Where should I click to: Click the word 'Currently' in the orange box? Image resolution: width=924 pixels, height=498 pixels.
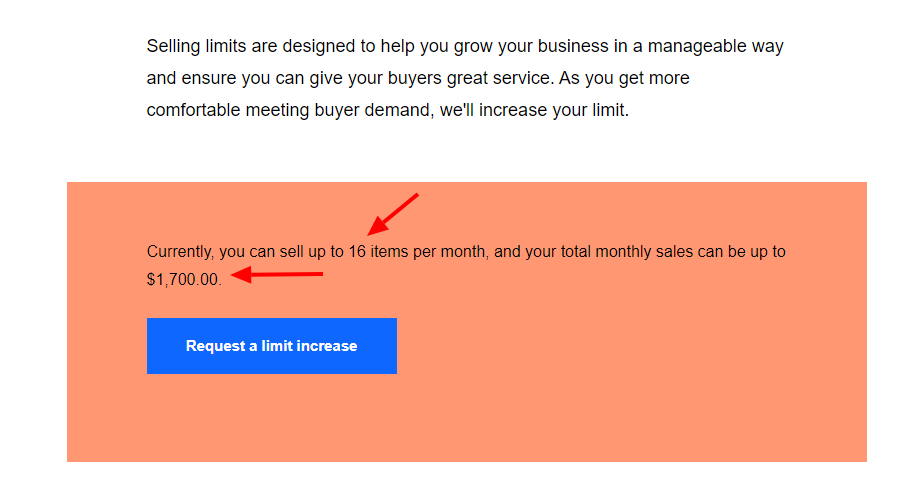click(x=179, y=252)
